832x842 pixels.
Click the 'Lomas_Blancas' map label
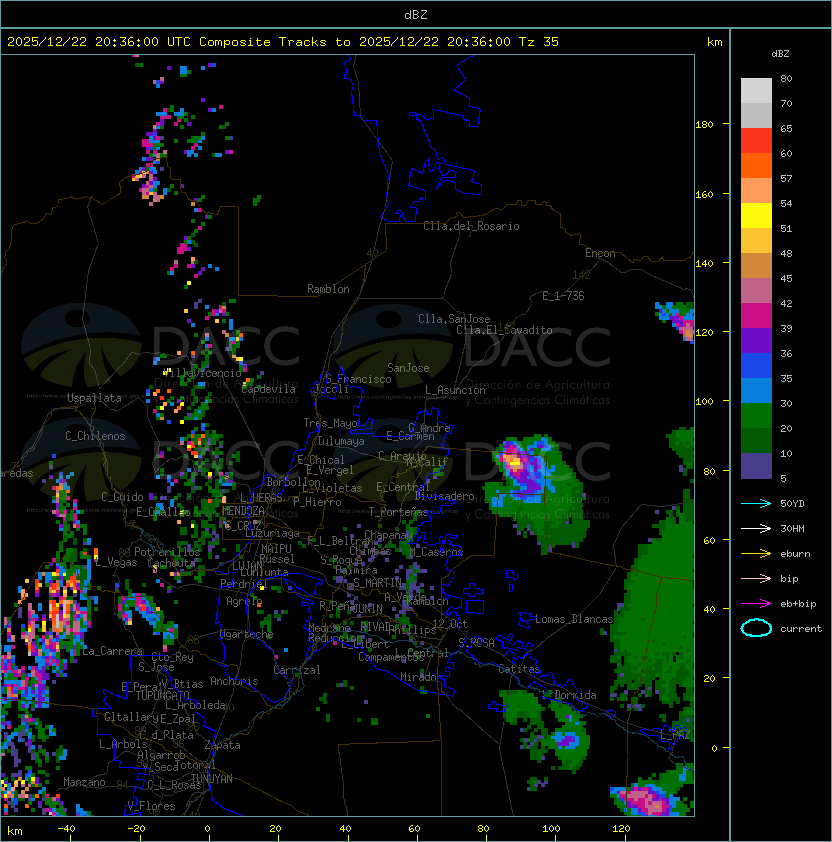(x=574, y=619)
